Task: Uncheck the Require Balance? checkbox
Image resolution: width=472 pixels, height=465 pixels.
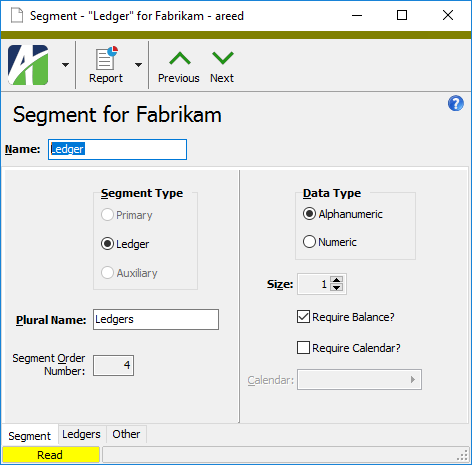Action: pos(303,317)
